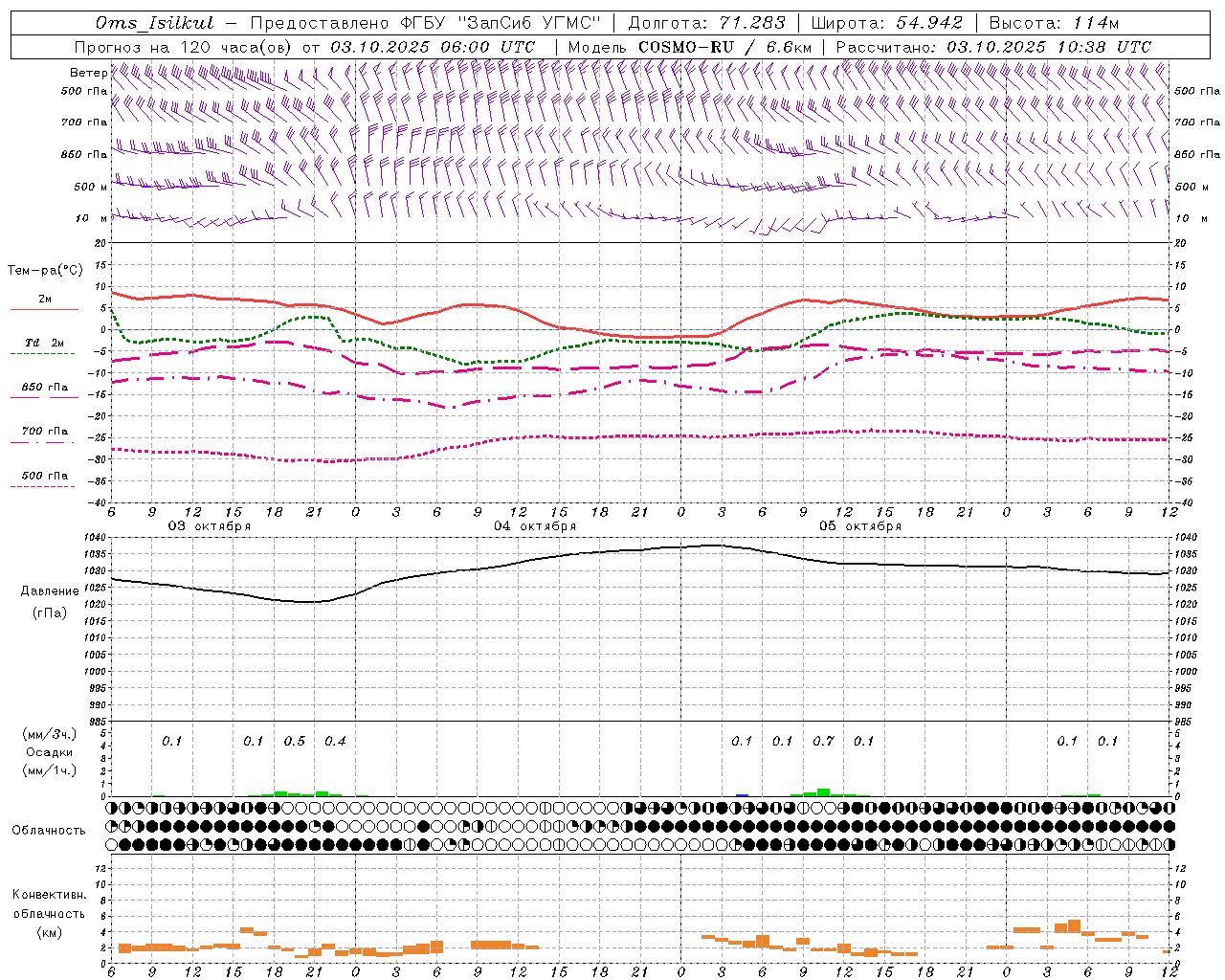Click the 'Осадки' precipitation label
Screen dimensions: 1225x980
[50, 752]
